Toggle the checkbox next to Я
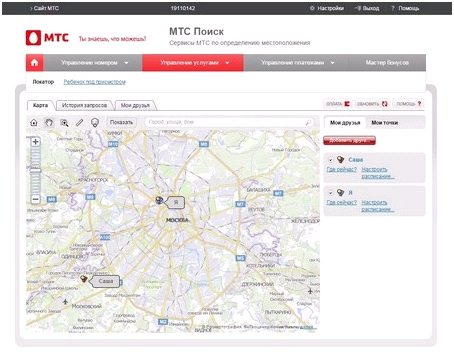The width and height of the screenshot is (454, 361). click(331, 193)
